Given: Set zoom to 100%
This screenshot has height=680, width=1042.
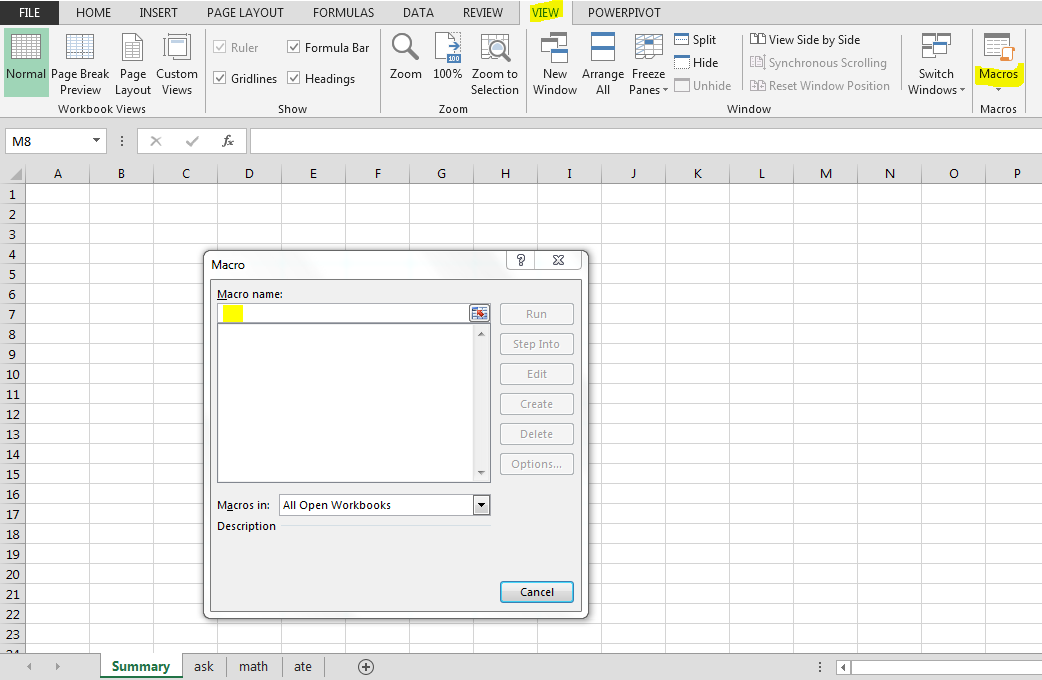Looking at the screenshot, I should coord(447,57).
